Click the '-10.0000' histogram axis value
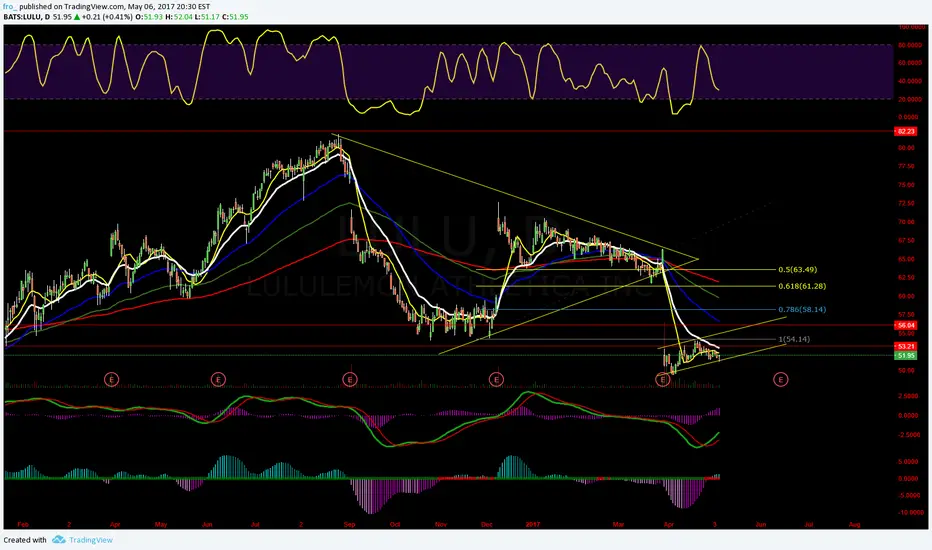Screen dimensions: 932x550 coord(911,513)
